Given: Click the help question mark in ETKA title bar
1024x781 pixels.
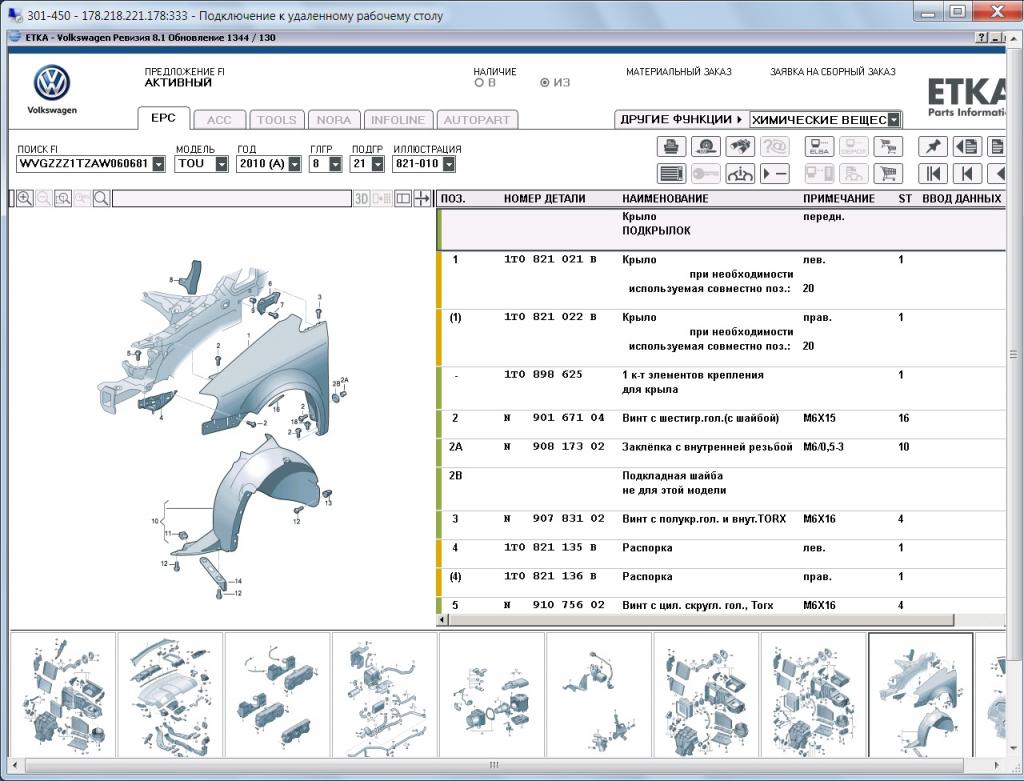Looking at the screenshot, I should (x=982, y=38).
